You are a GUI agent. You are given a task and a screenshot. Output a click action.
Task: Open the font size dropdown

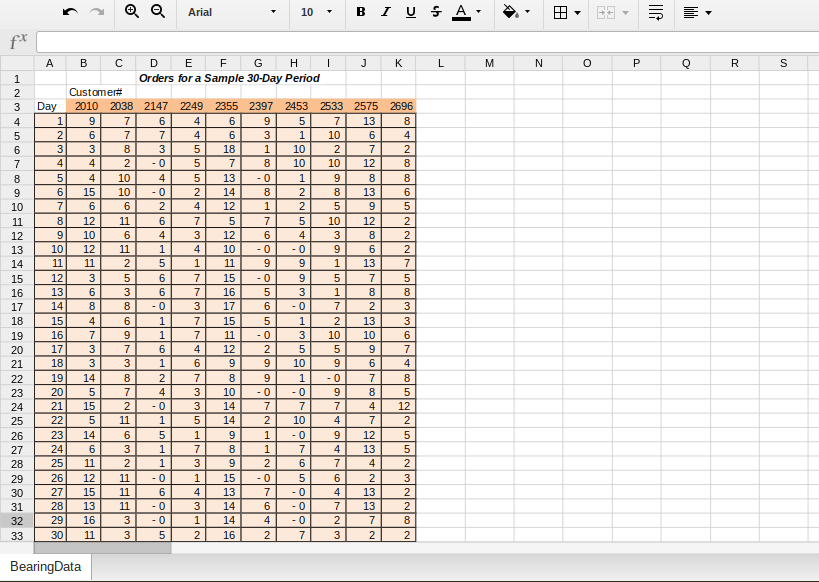317,13
